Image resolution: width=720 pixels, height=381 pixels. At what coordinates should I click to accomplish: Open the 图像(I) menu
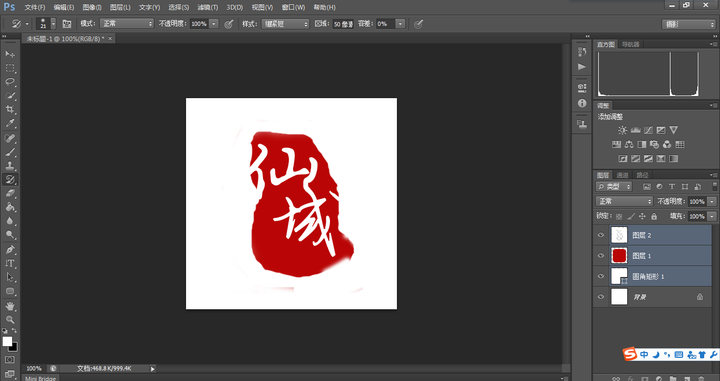click(92, 7)
